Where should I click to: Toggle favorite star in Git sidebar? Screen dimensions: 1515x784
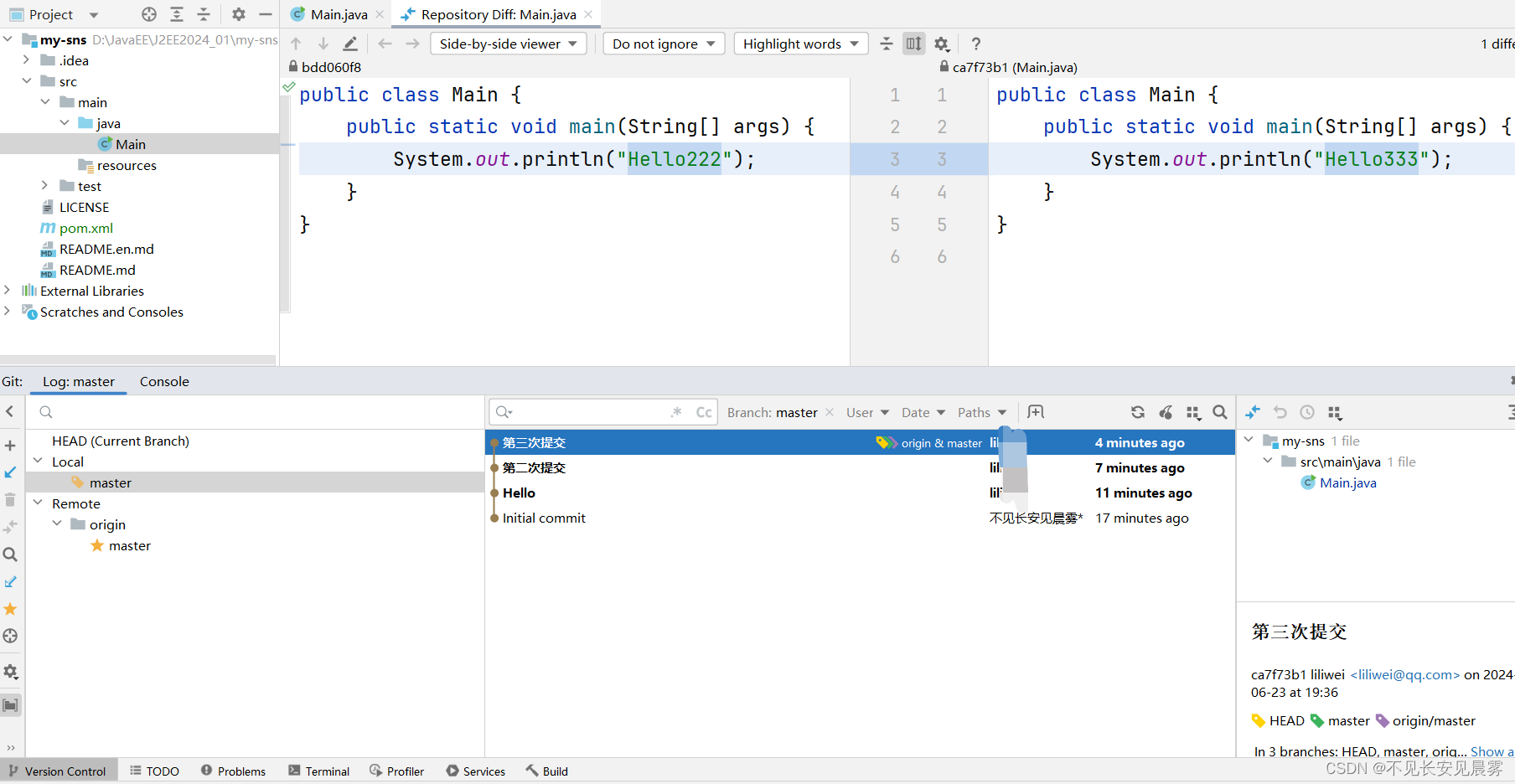10,609
